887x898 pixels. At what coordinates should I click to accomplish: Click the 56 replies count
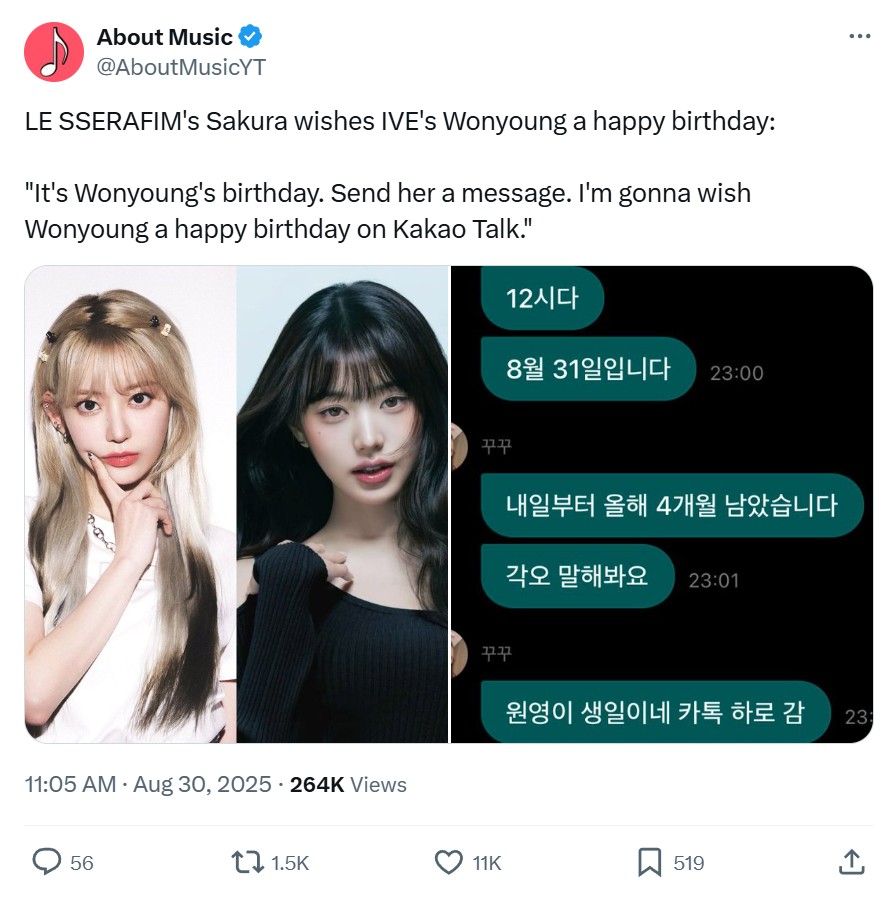tap(82, 863)
